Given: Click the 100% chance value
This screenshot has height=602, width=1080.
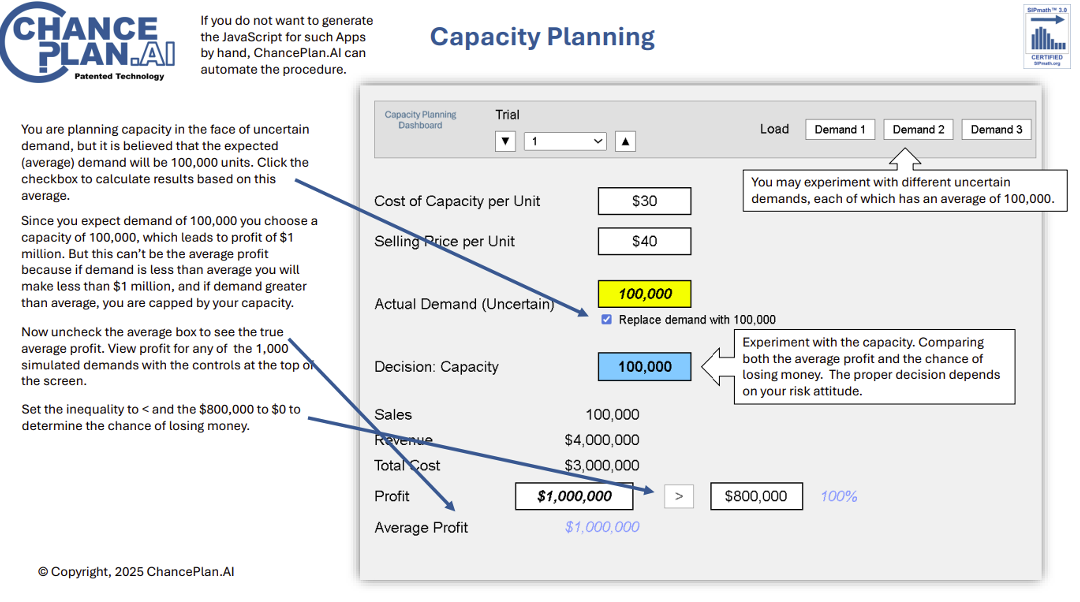Looking at the screenshot, I should 838,496.
